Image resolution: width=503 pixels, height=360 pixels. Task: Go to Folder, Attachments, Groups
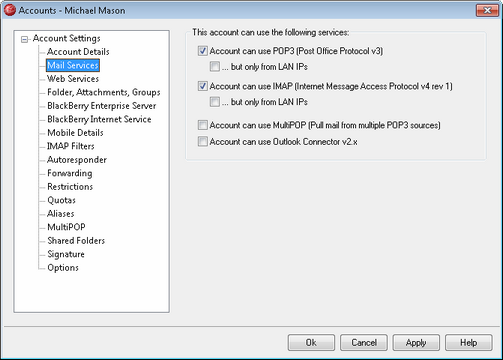pyautogui.click(x=104, y=92)
